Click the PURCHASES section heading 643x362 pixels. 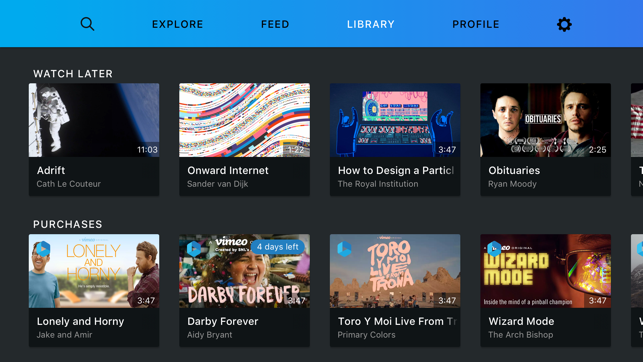point(68,224)
